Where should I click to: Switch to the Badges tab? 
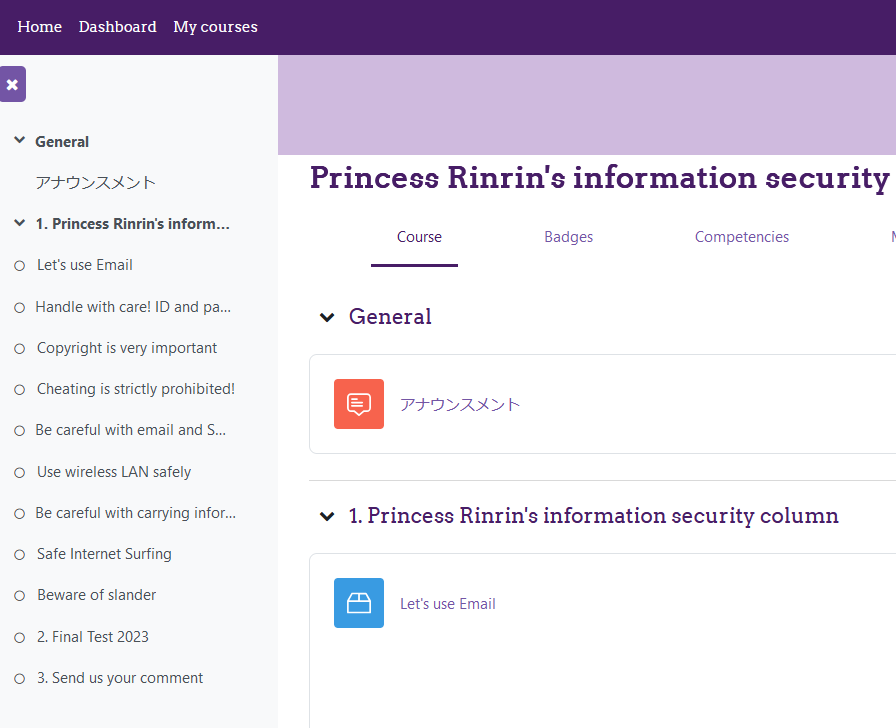(569, 237)
